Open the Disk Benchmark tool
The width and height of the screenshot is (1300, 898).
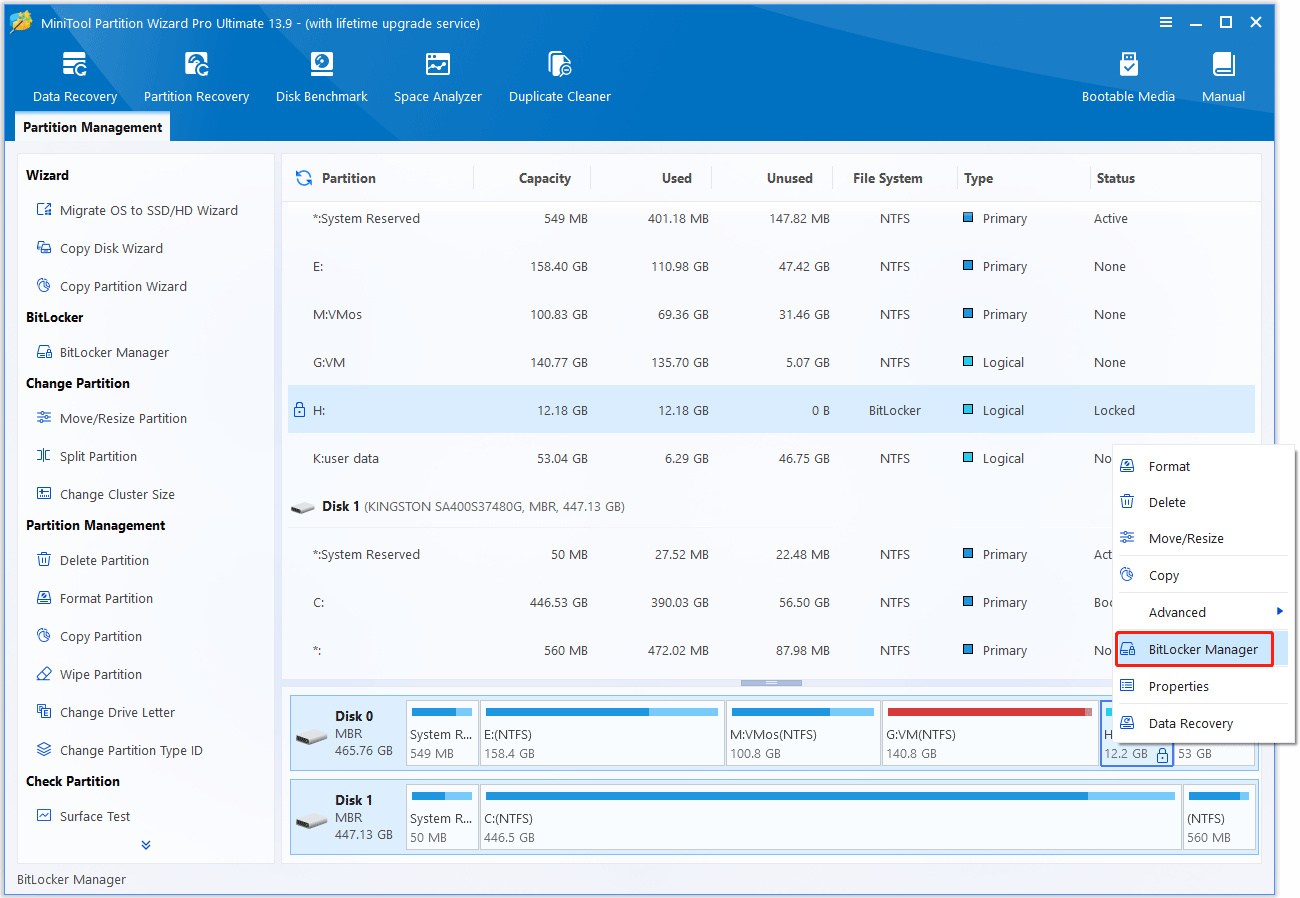(x=322, y=78)
